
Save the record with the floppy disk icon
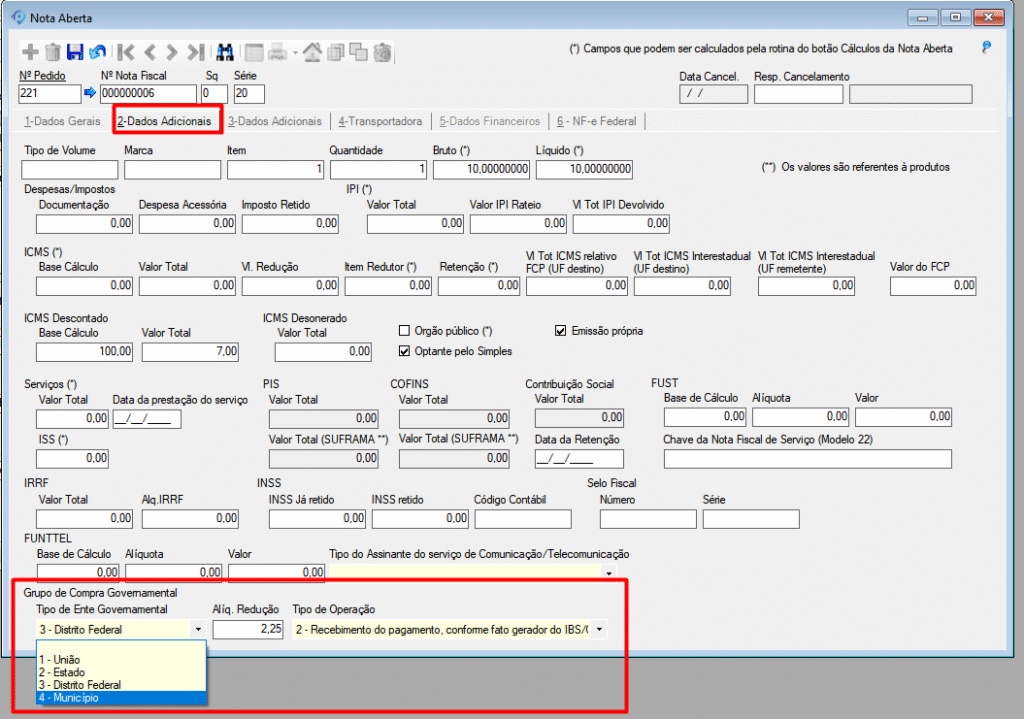75,52
